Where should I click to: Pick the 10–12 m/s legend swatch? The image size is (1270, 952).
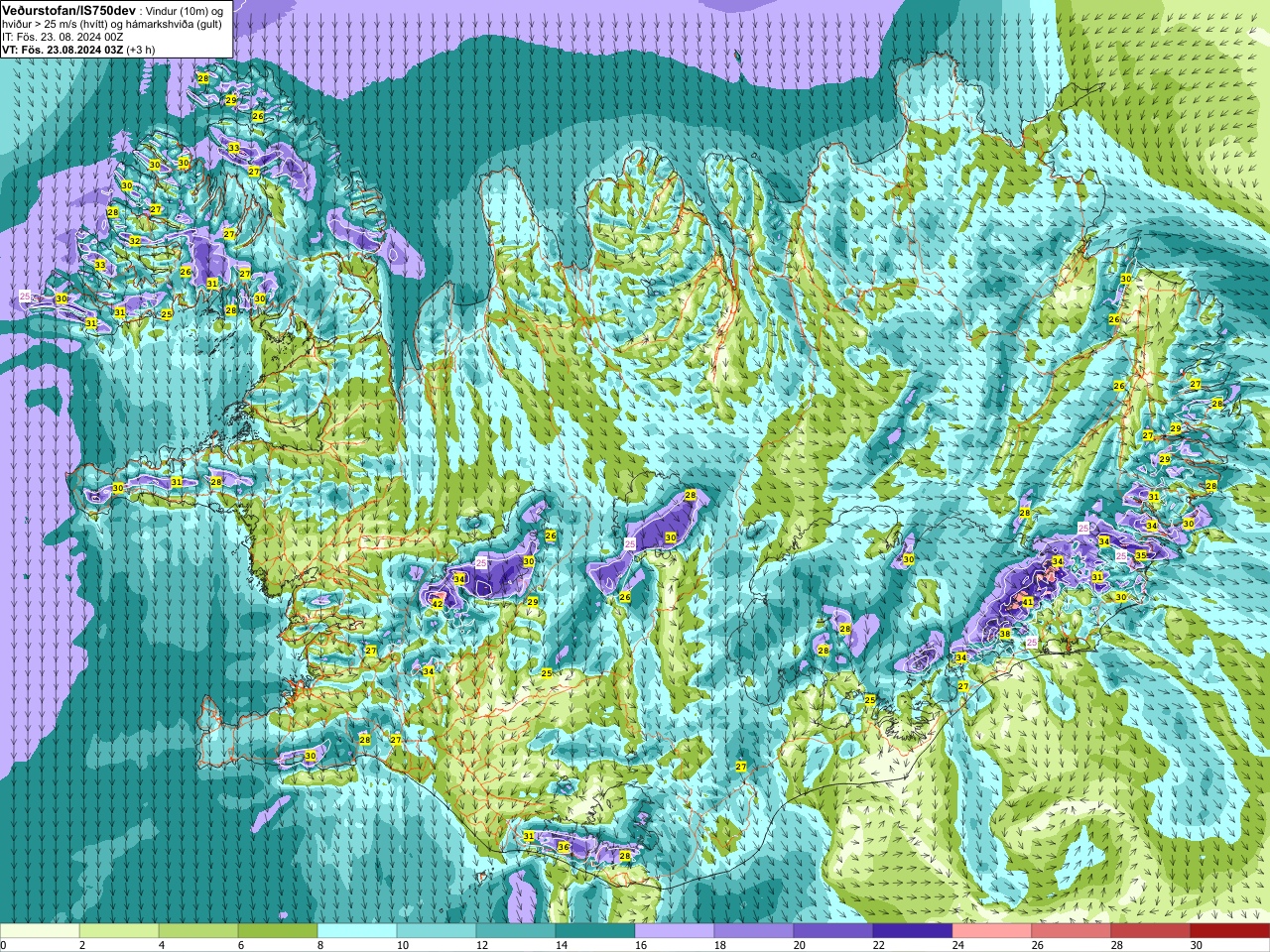[437, 931]
